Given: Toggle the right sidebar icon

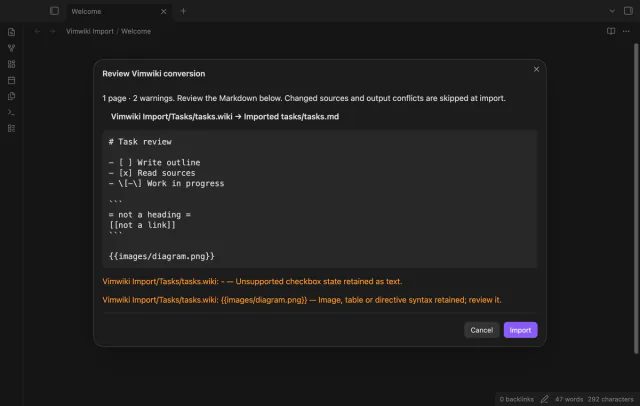Looking at the screenshot, I should (x=628, y=11).
